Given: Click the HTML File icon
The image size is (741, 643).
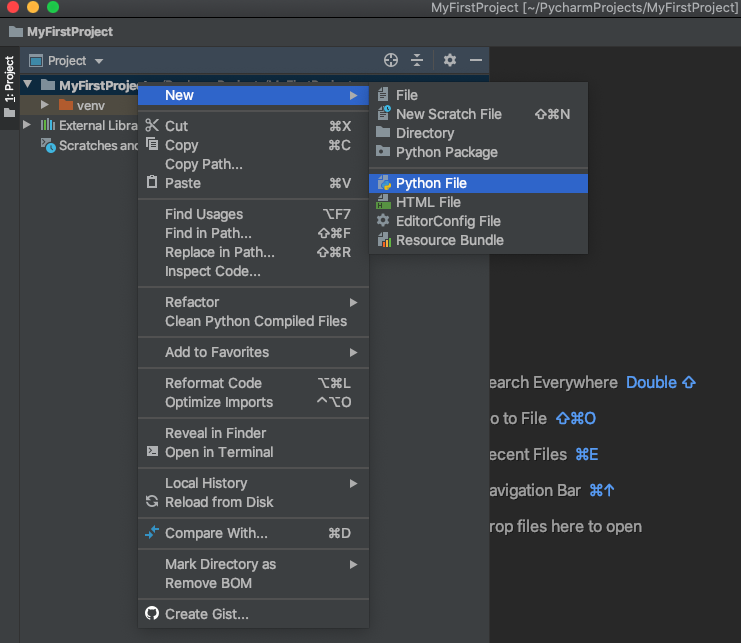Looking at the screenshot, I should pos(383,202).
